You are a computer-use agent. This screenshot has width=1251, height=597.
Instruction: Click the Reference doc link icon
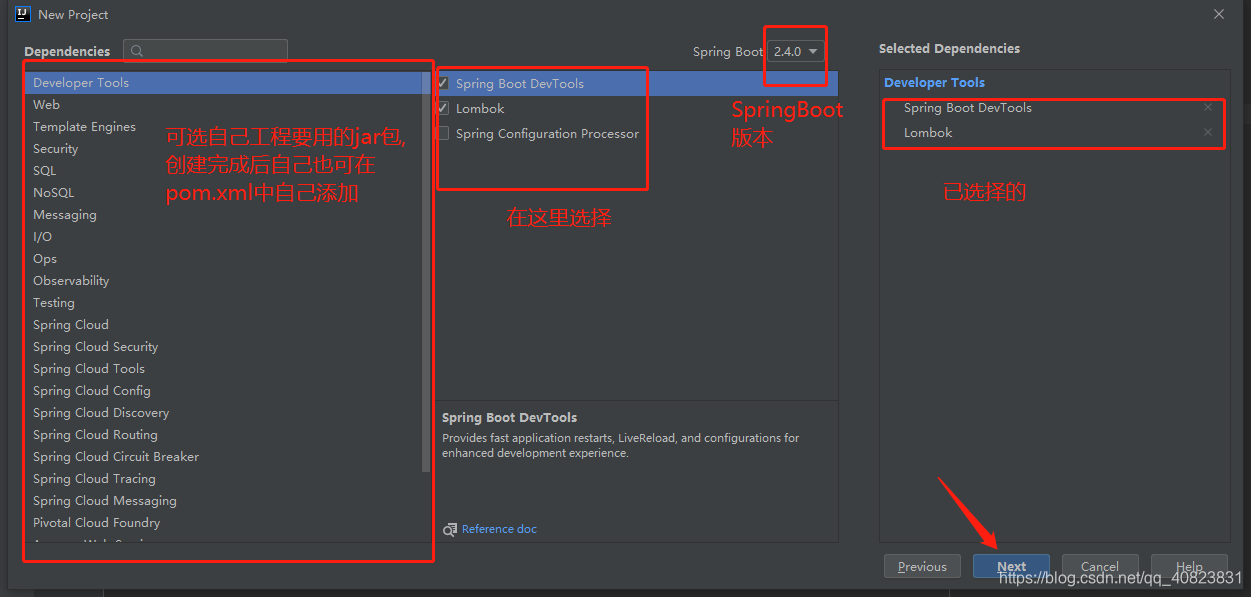(450, 529)
